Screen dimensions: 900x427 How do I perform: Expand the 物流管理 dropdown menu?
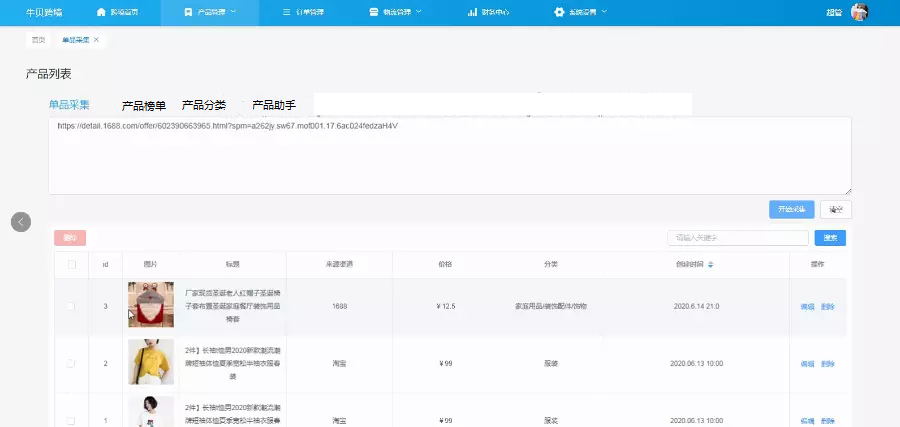coord(418,13)
